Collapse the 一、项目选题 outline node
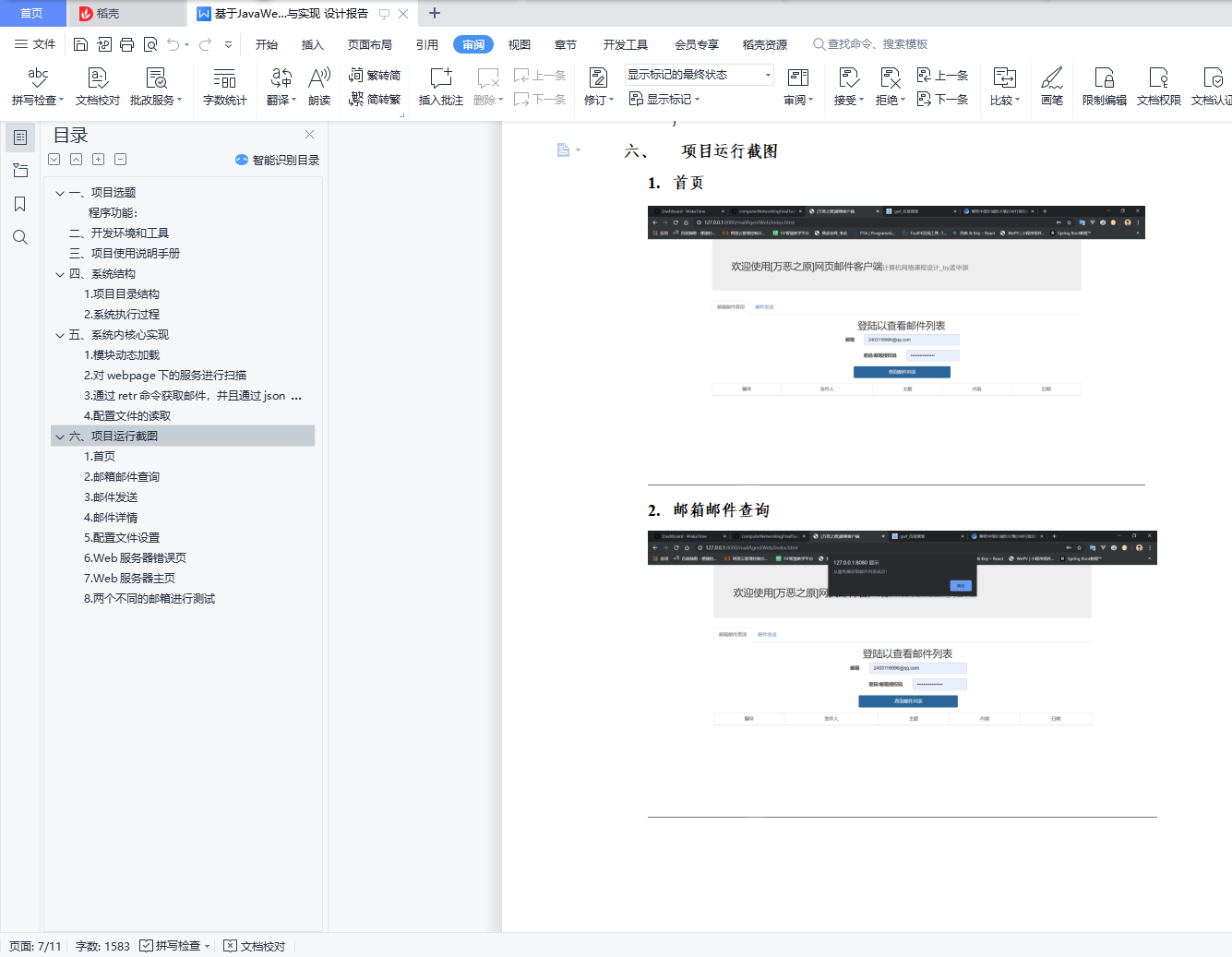The image size is (1232, 957). click(60, 193)
